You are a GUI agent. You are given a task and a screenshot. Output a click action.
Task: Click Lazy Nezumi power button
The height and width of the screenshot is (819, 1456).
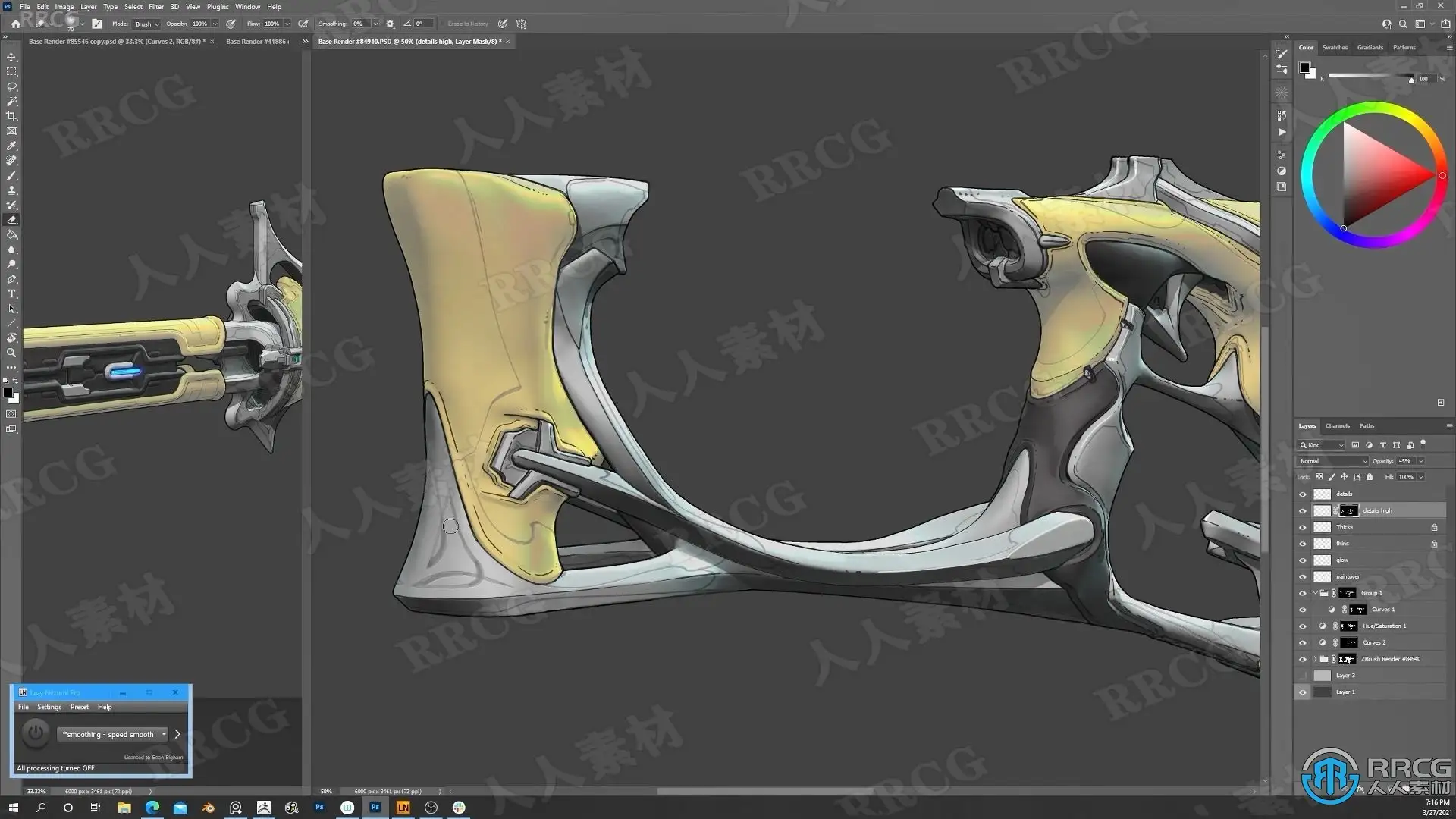pos(35,733)
